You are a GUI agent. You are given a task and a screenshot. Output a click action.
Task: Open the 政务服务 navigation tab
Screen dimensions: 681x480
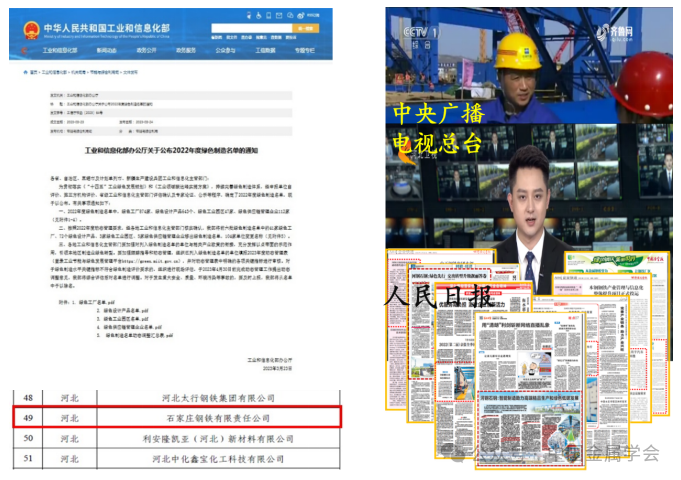[x=186, y=50]
